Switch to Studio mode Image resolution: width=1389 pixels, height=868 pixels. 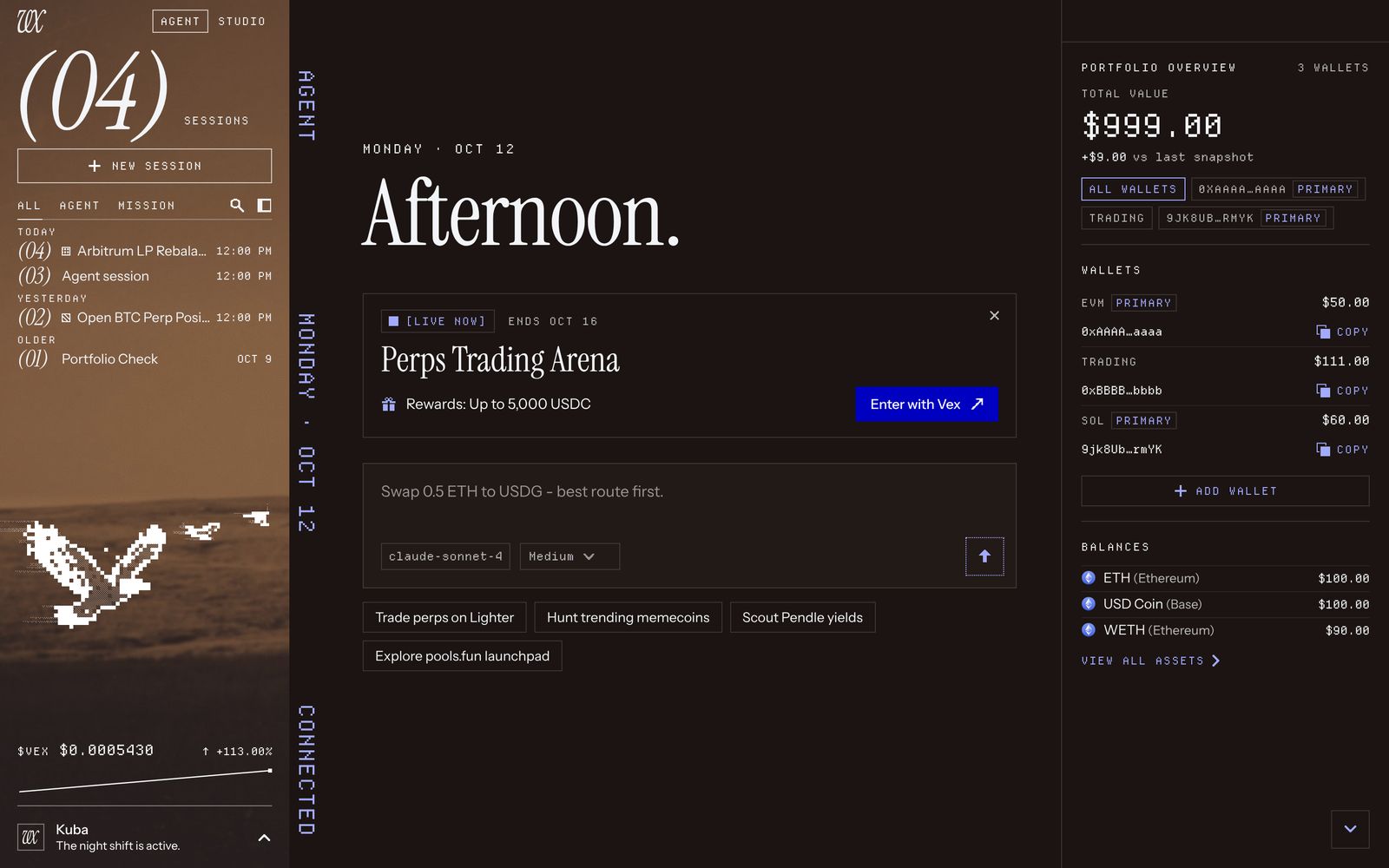241,21
